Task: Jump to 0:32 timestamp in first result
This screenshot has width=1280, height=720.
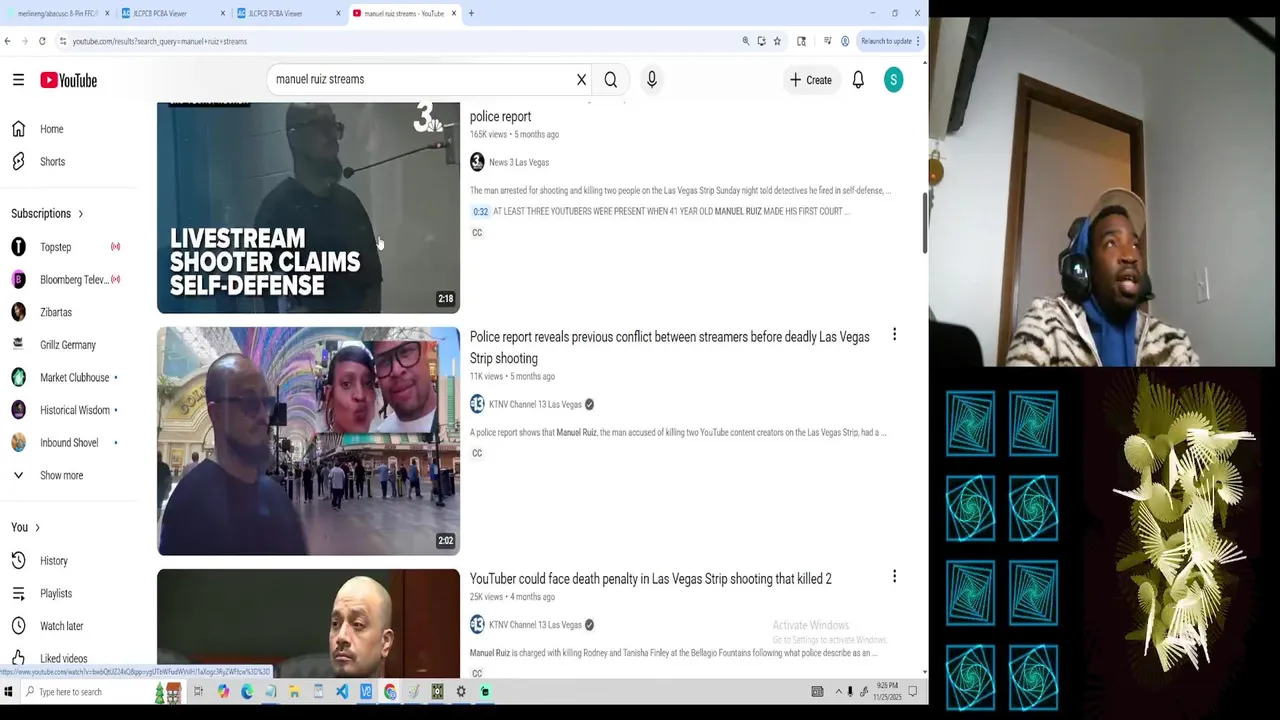Action: [481, 212]
